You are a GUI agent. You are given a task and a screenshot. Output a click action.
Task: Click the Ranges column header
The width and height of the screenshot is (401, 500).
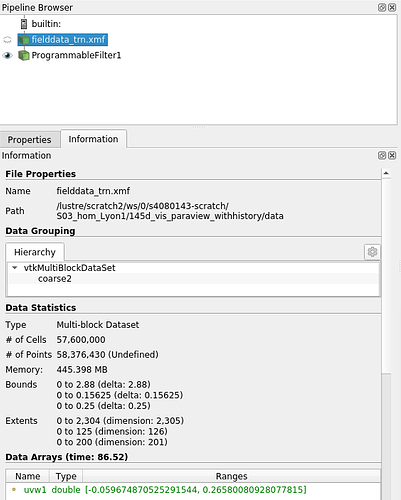231,476
